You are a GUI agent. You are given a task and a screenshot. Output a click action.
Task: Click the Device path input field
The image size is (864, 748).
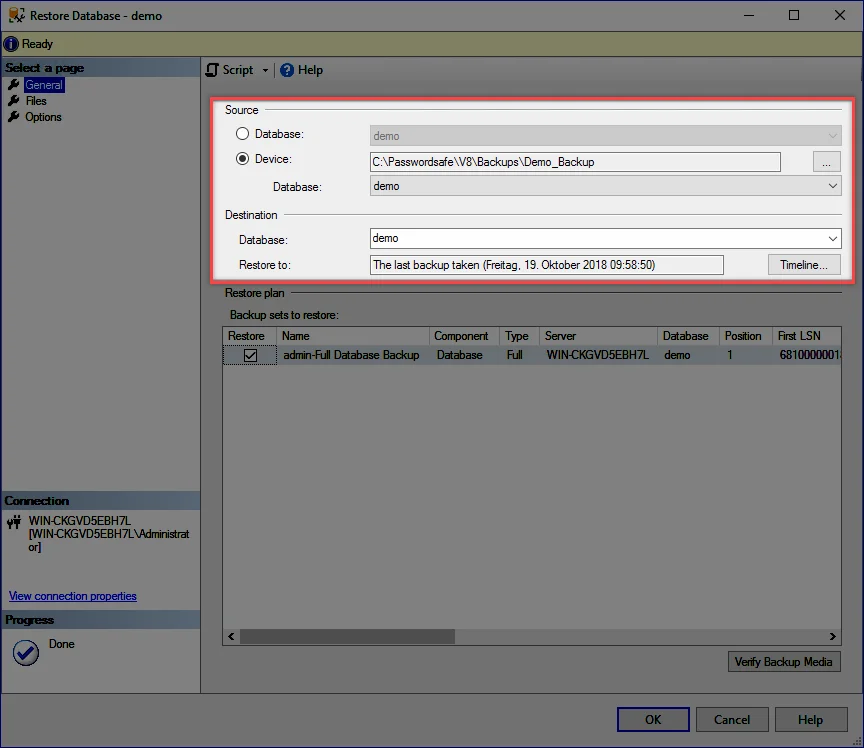(x=575, y=162)
